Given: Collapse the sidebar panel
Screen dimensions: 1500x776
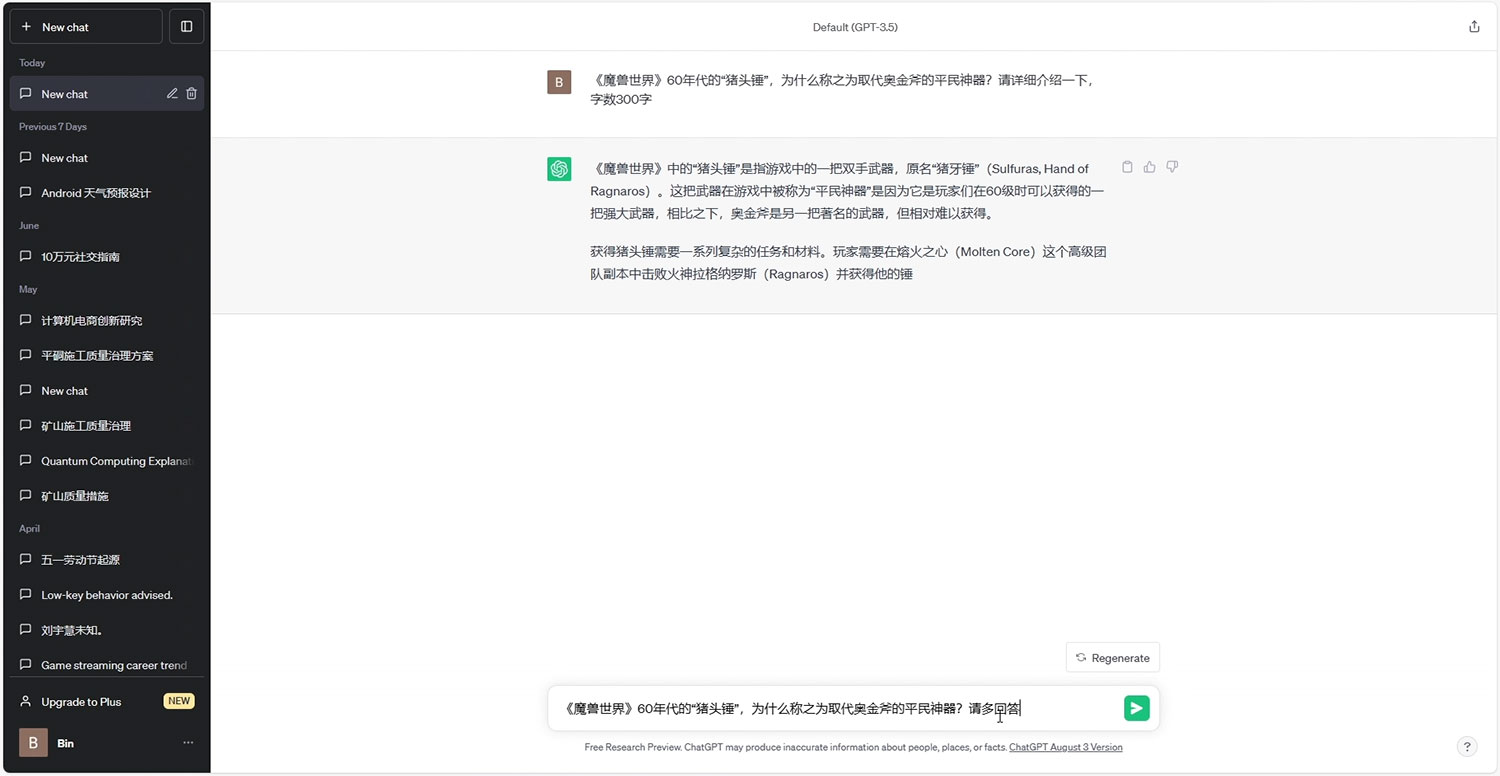Looking at the screenshot, I should pyautogui.click(x=186, y=26).
